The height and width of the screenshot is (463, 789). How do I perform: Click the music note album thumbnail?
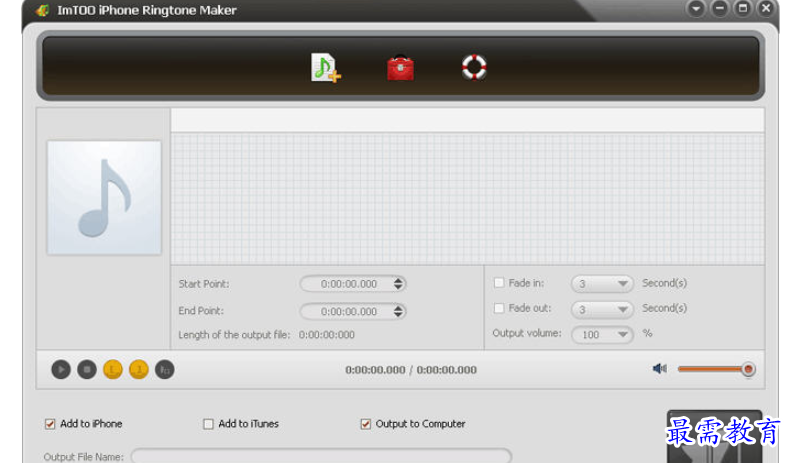tap(104, 198)
